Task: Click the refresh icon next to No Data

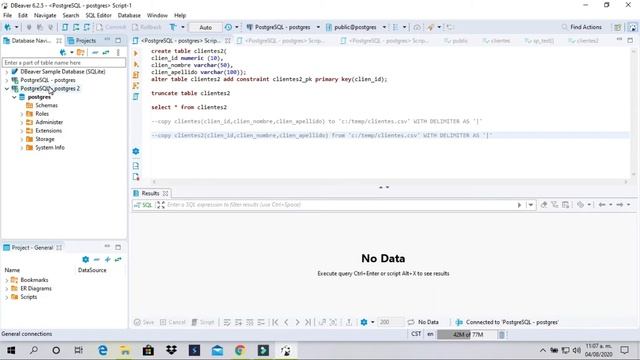Action: coord(411,322)
